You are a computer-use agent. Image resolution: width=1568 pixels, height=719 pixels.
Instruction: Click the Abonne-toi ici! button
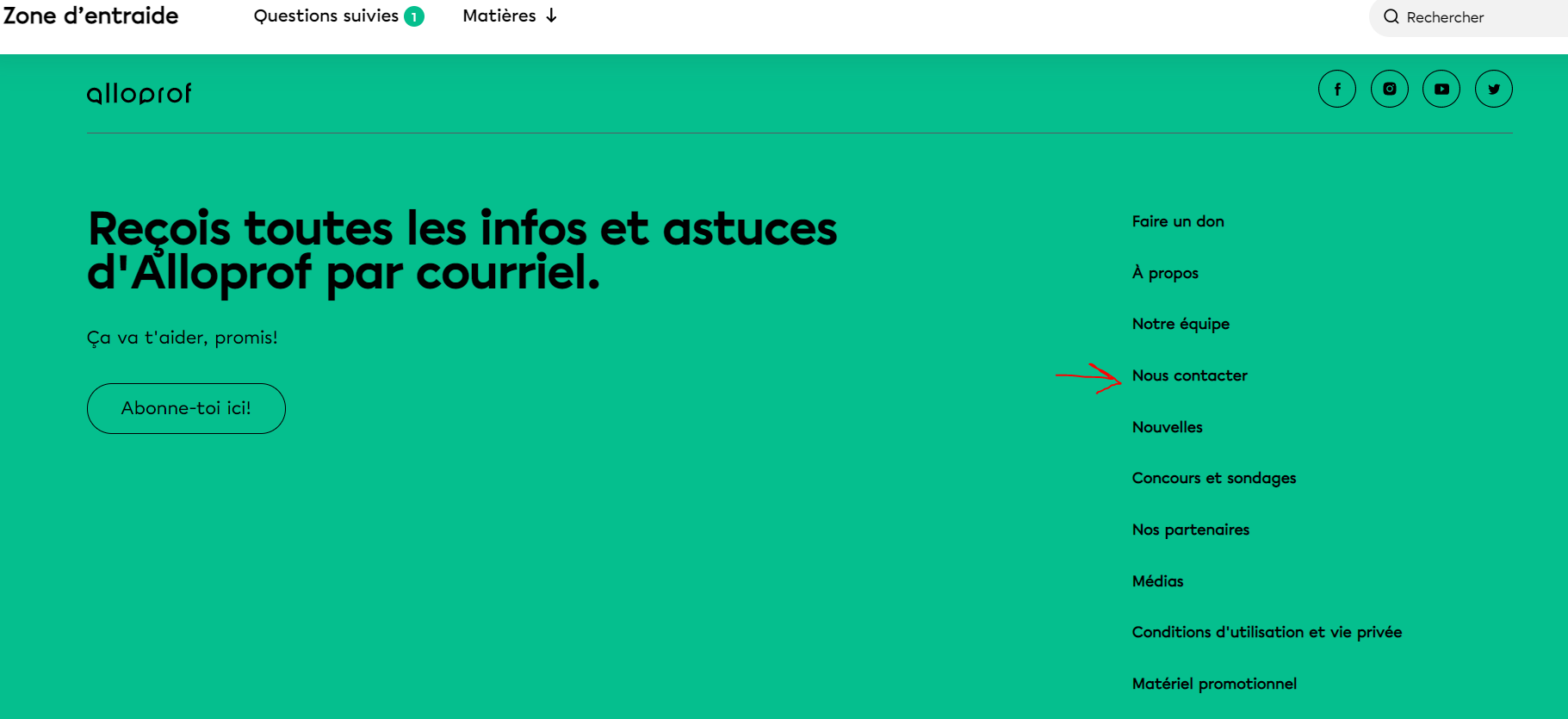(186, 408)
